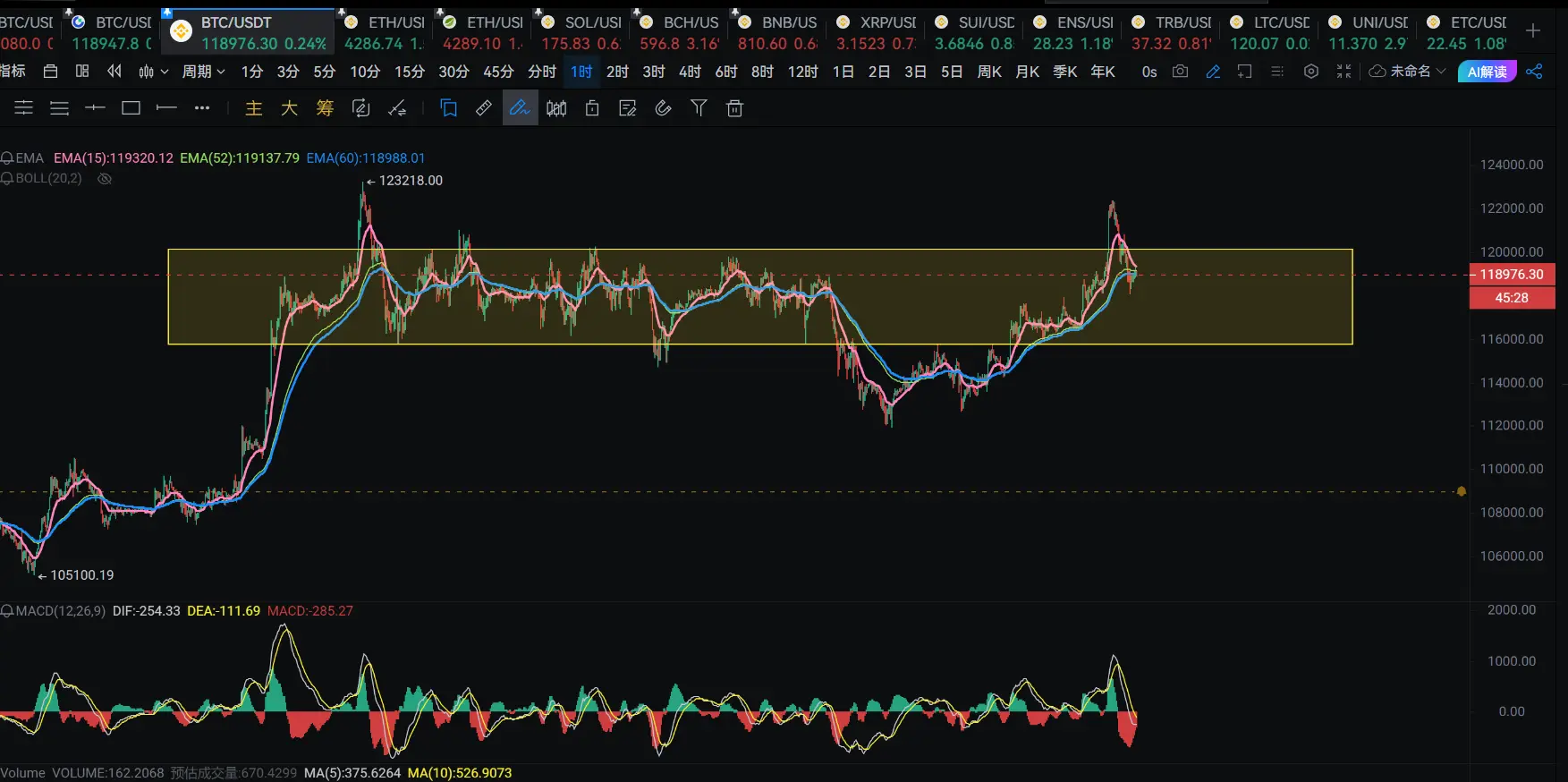Open the BTC/USI tab priced 118947.8
The height and width of the screenshot is (782, 1568).
point(112,32)
